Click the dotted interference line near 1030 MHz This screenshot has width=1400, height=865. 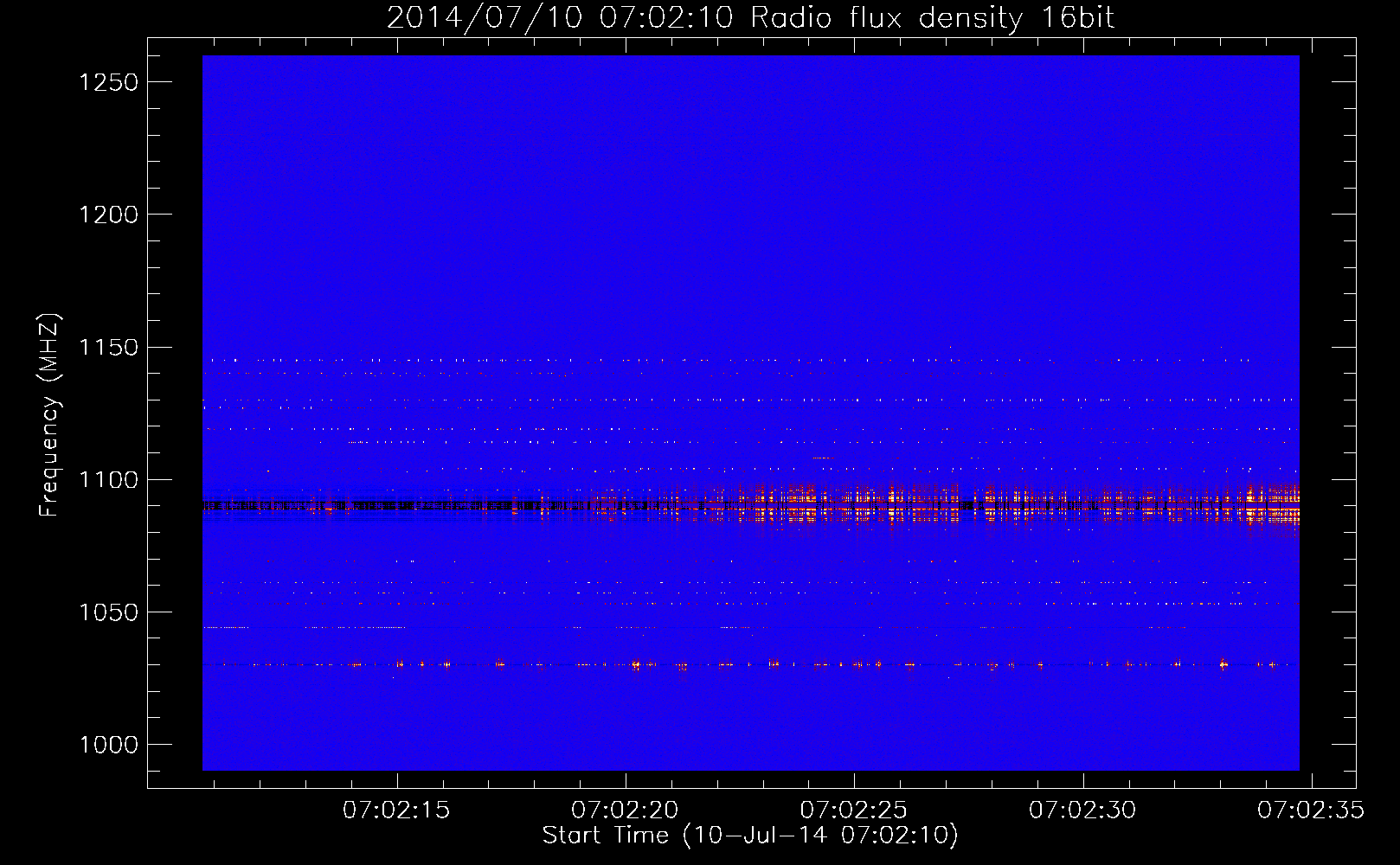click(x=750, y=665)
